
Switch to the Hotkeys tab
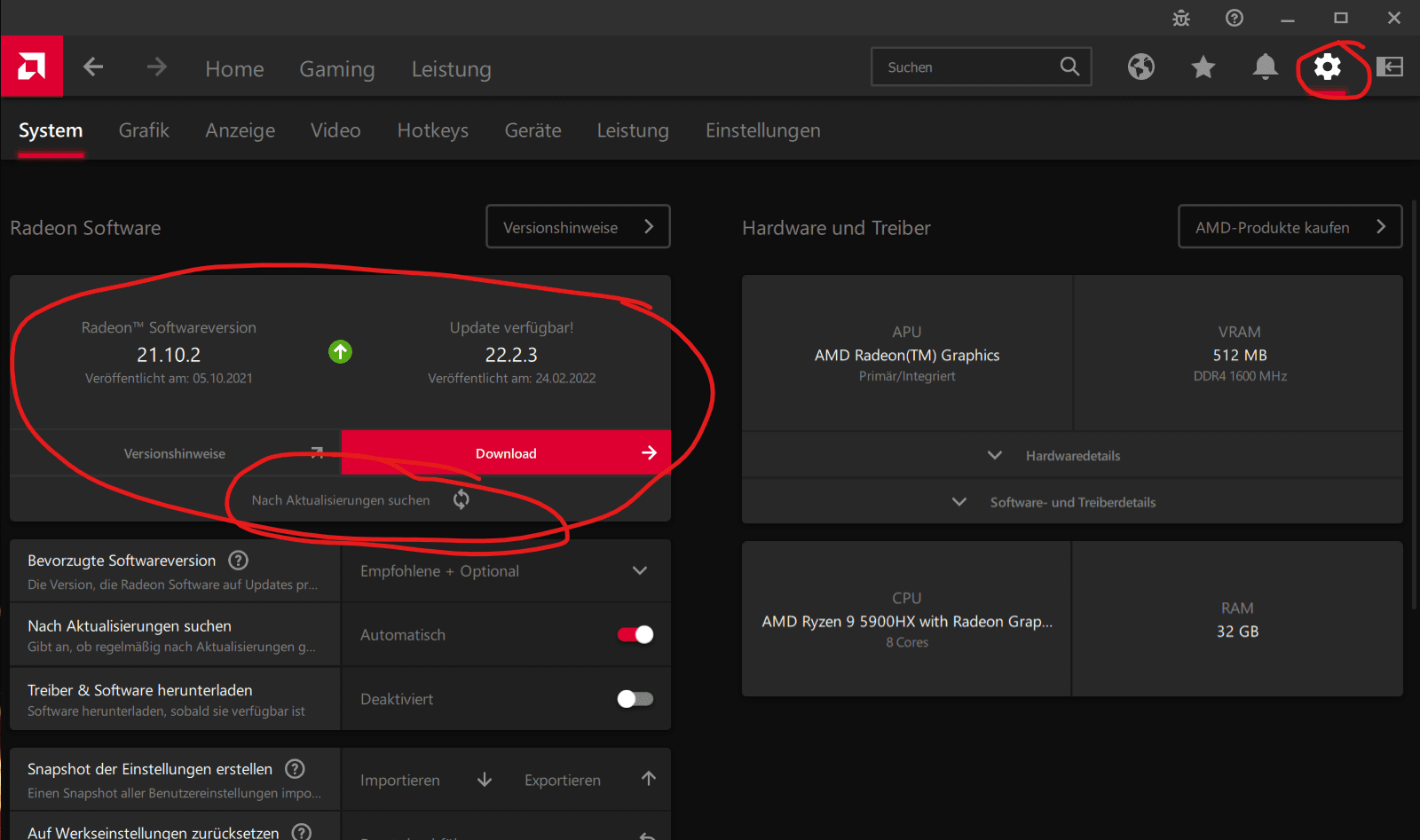(433, 130)
